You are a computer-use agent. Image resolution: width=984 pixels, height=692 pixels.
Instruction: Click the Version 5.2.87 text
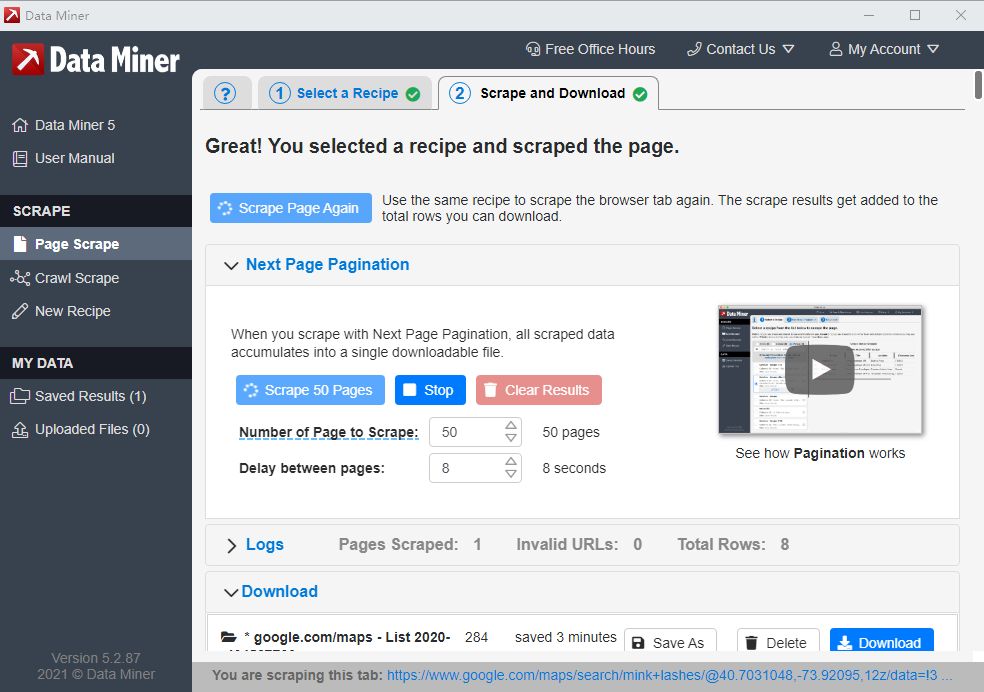96,658
